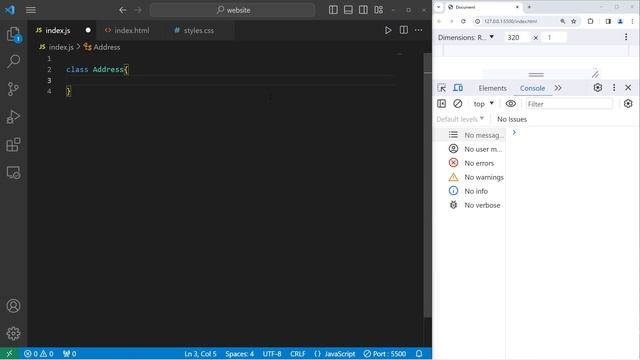Click Port : 5500 Live Server status
The height and width of the screenshot is (360, 640).
point(384,353)
